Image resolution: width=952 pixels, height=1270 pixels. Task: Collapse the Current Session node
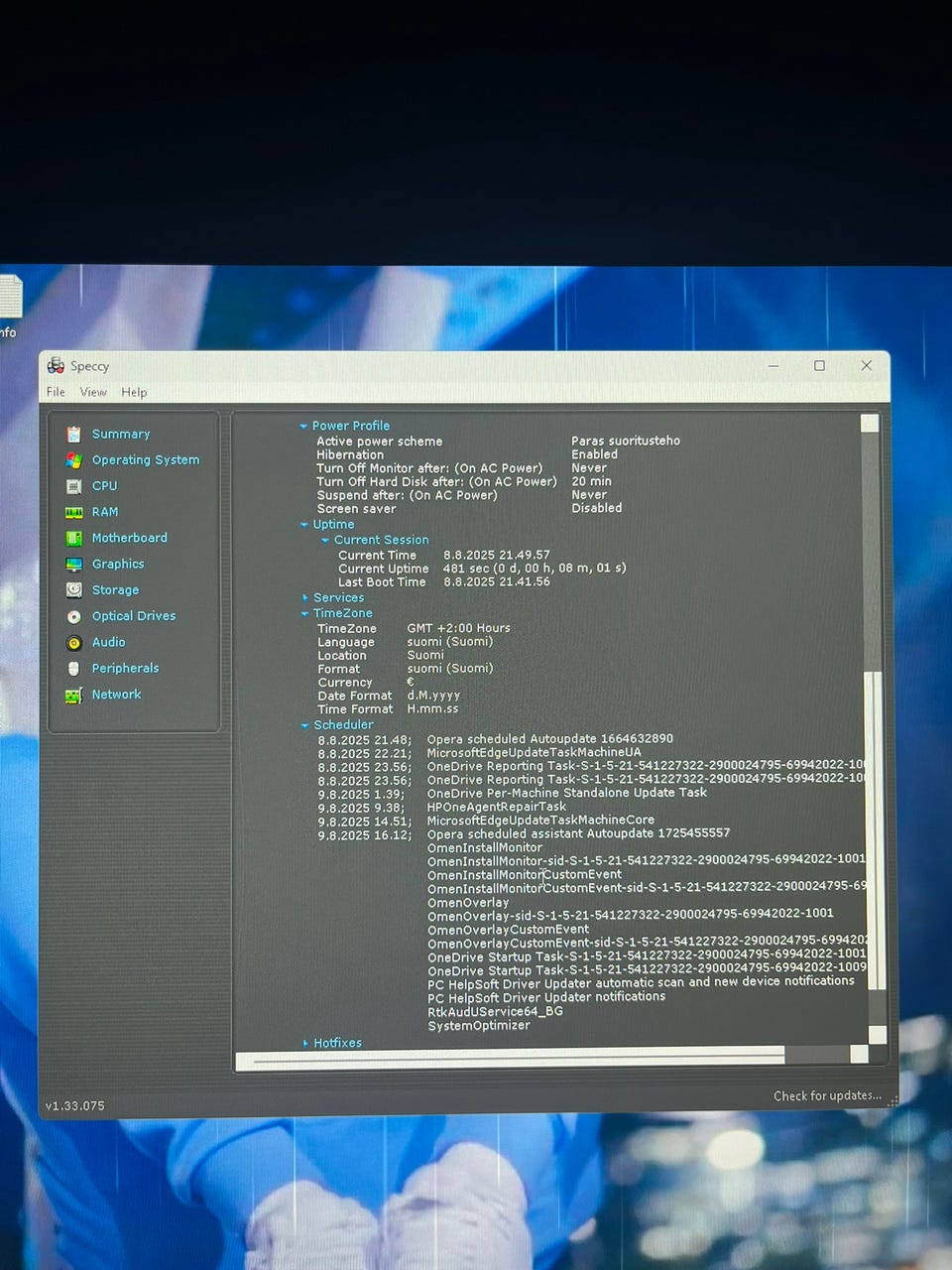[325, 540]
